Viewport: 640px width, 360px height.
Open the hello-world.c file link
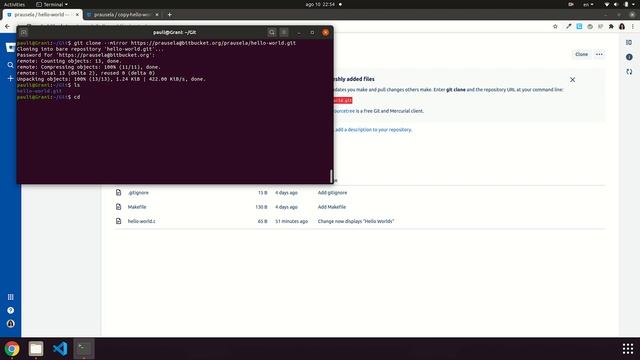[x=141, y=221]
